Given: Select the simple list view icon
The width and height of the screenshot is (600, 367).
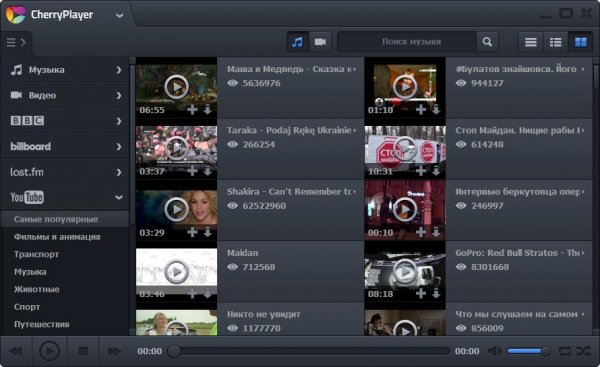Looking at the screenshot, I should click(x=530, y=42).
